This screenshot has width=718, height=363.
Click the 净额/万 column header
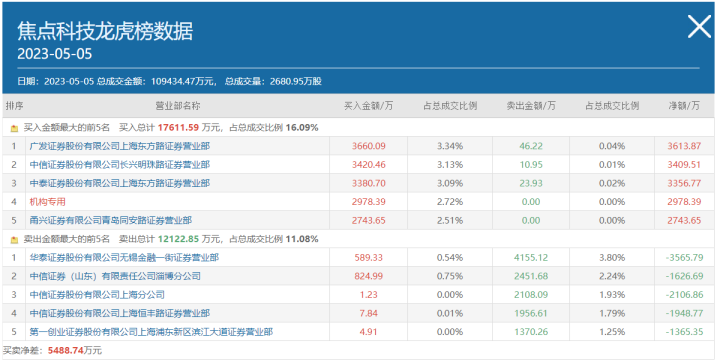(684, 106)
